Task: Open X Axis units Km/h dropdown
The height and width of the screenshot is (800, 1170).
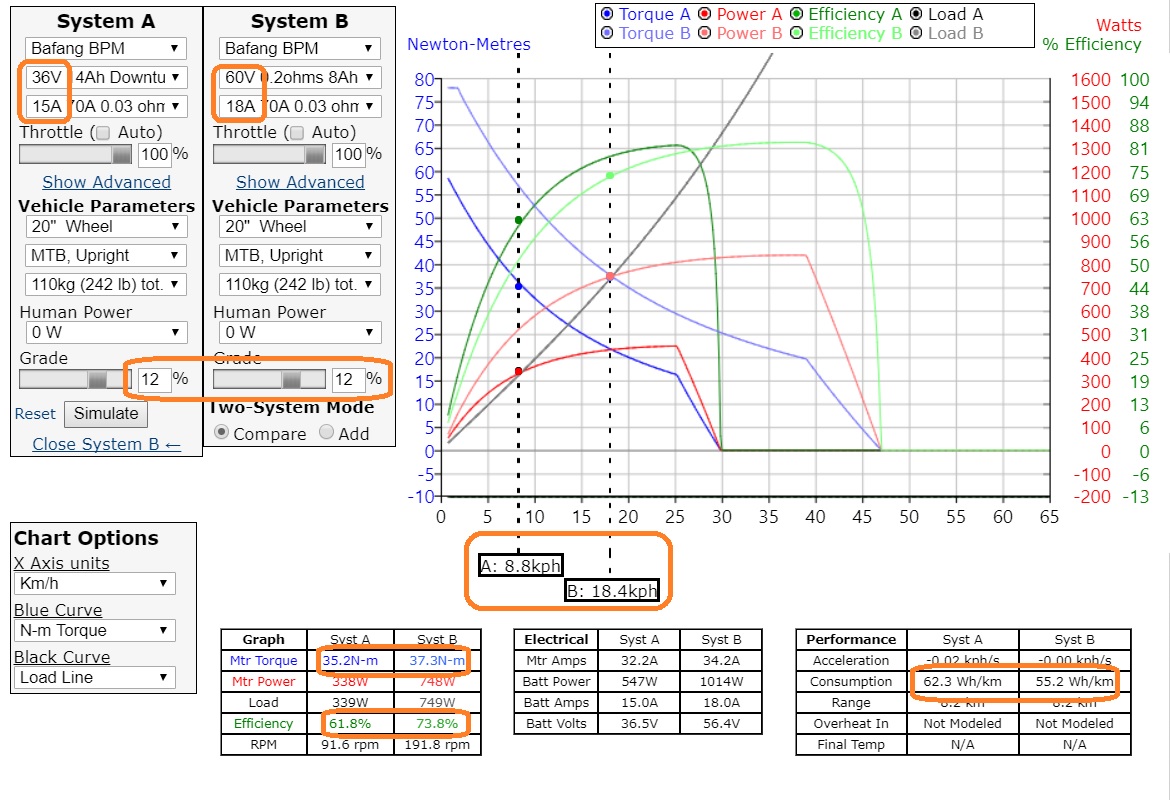Action: (x=94, y=584)
